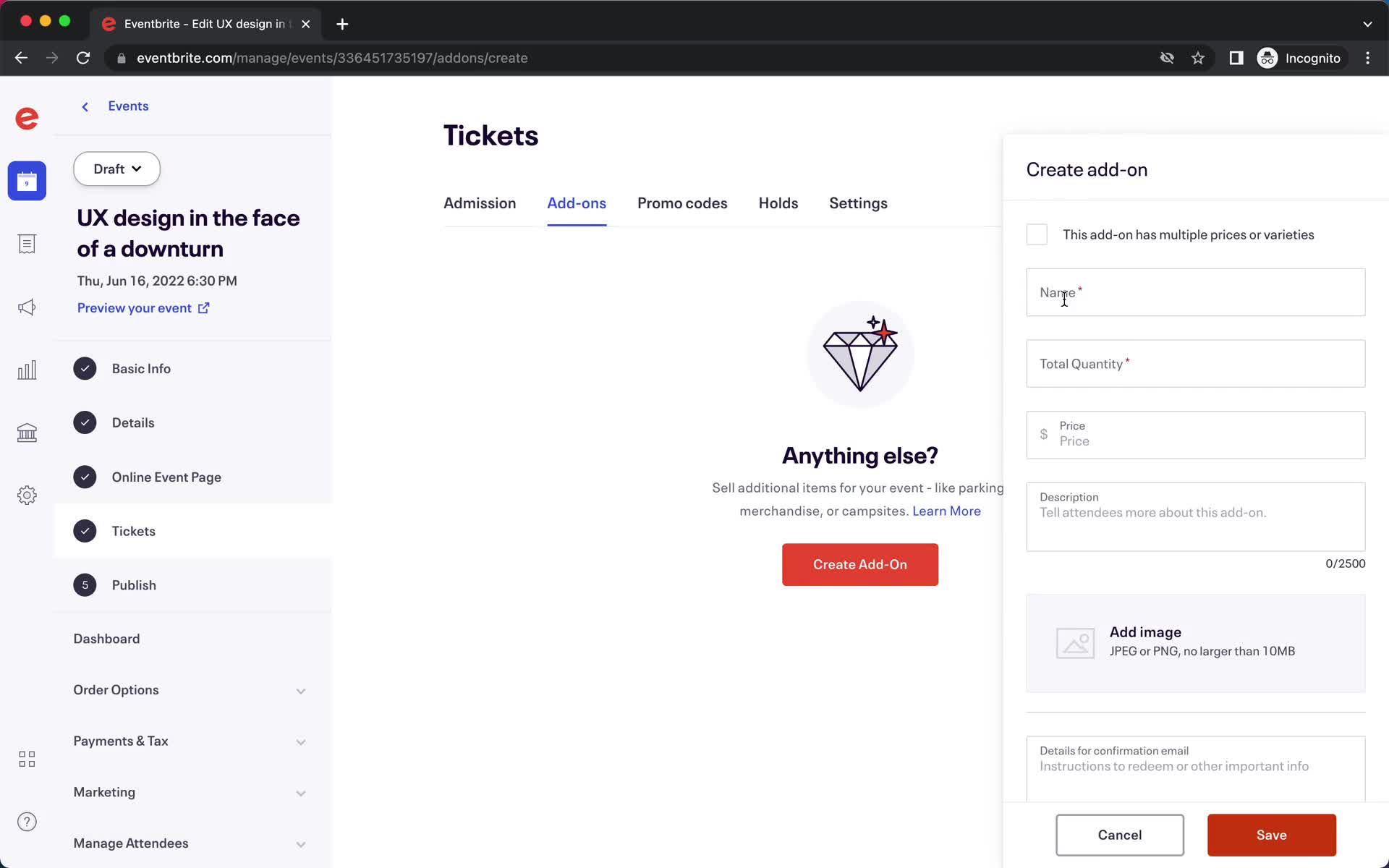Toggle multiple prices or varieties checkbox

point(1037,234)
